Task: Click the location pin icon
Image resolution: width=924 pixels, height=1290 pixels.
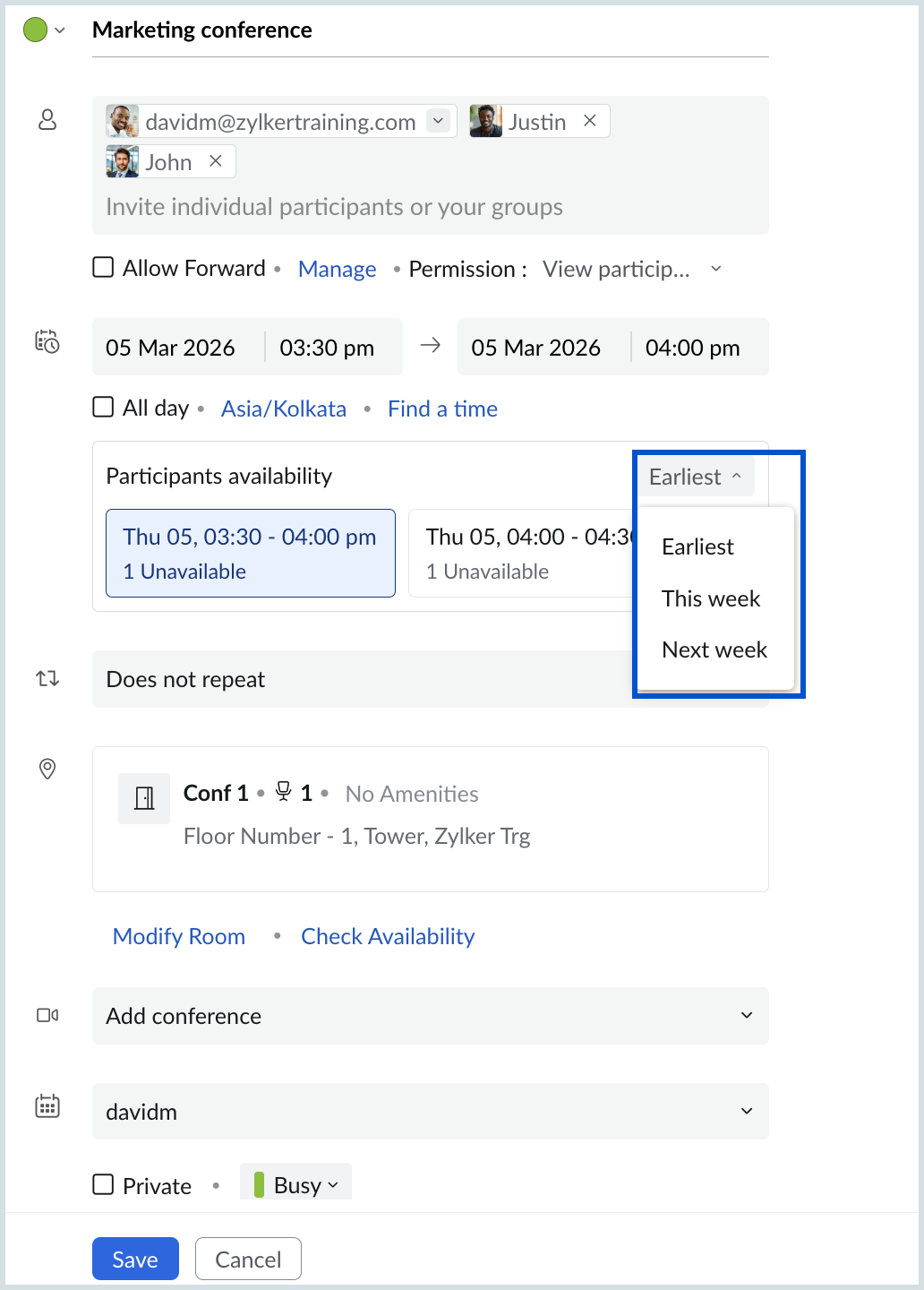Action: pyautogui.click(x=47, y=769)
